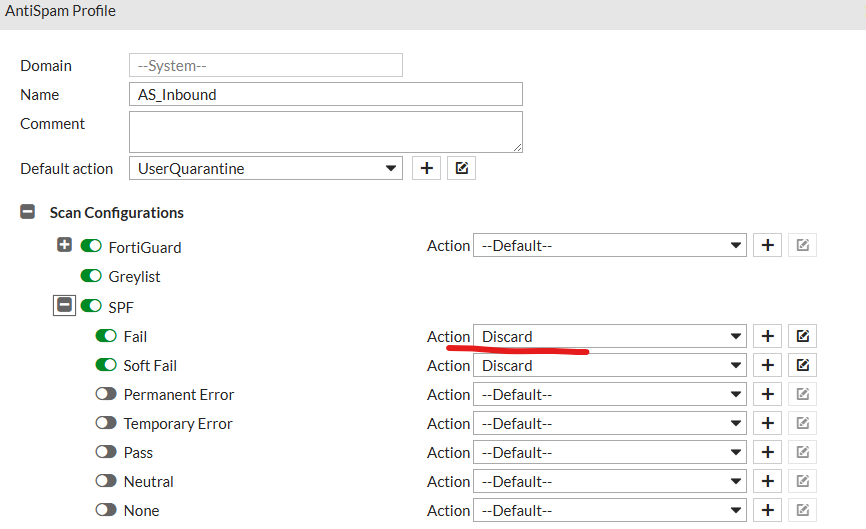The width and height of the screenshot is (866, 529).
Task: Add new action for Permanent Error
Action: click(768, 394)
